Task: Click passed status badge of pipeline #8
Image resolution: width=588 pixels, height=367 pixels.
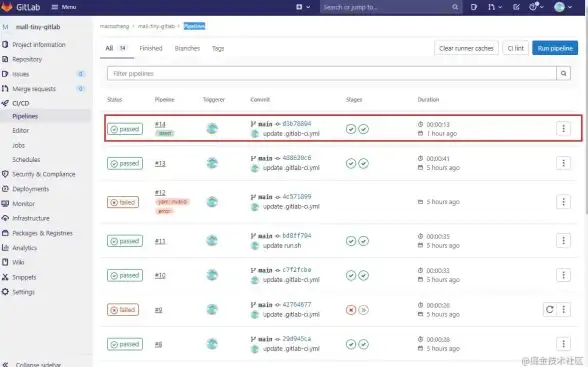Action: pos(125,344)
